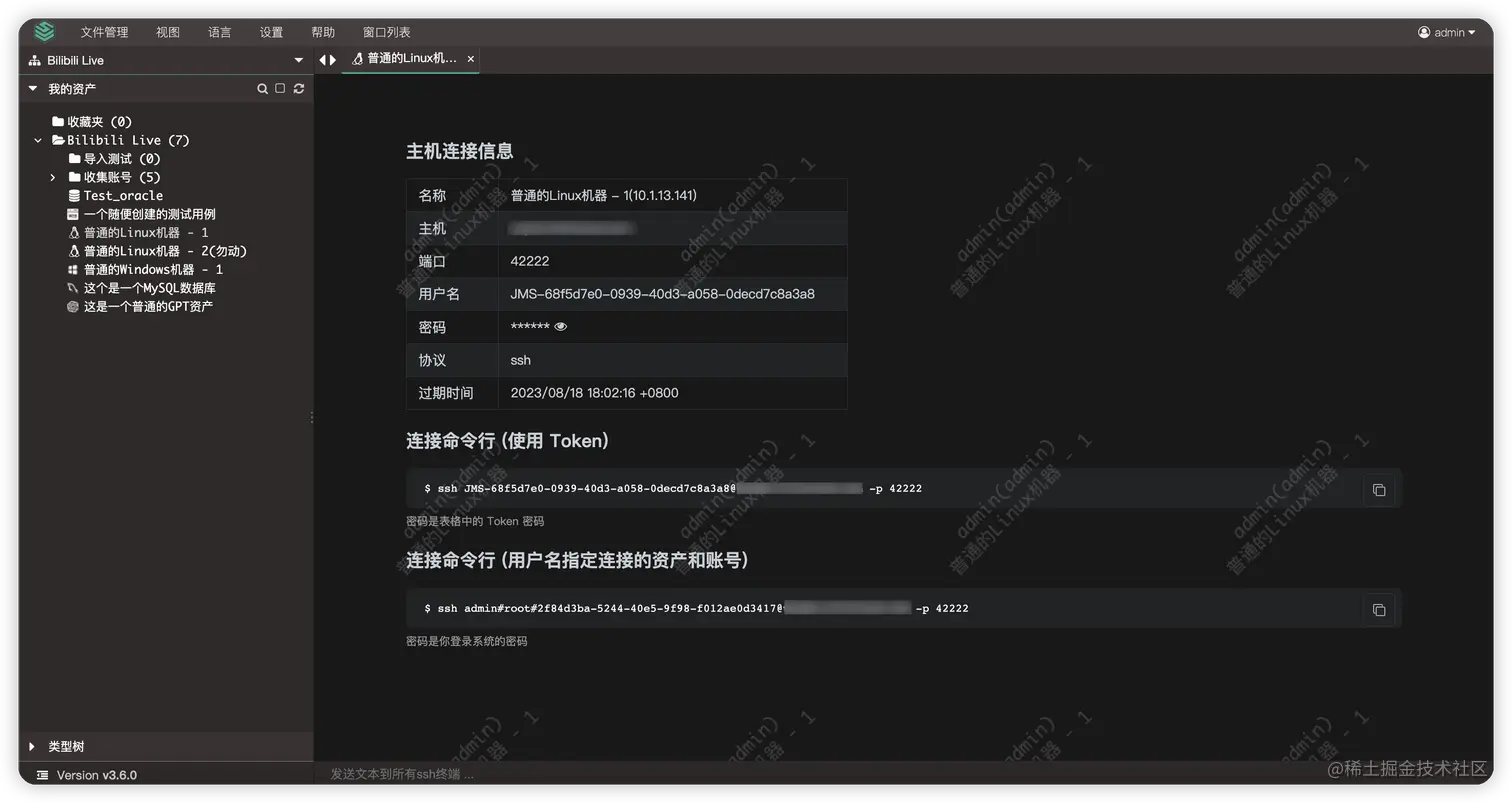Click the 导入测试 folder icon
This screenshot has height=803, width=1512.
pyautogui.click(x=74, y=158)
